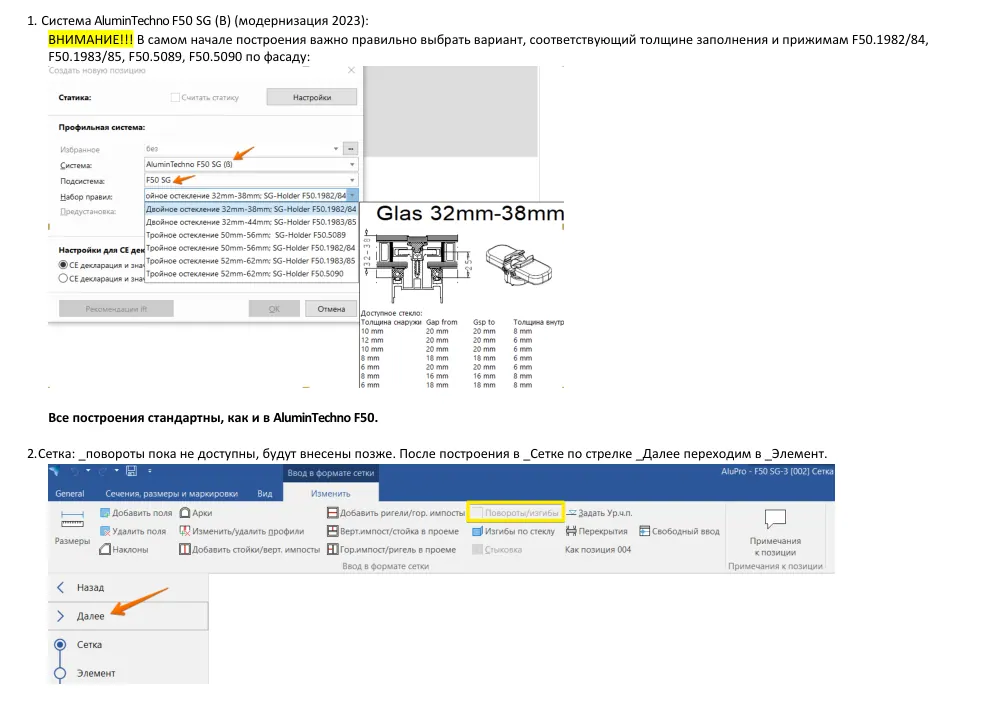1000x708 pixels.
Task: Choose Двойное остекление 32mm-38mm F50.1982/84 option
Action: tap(251, 209)
